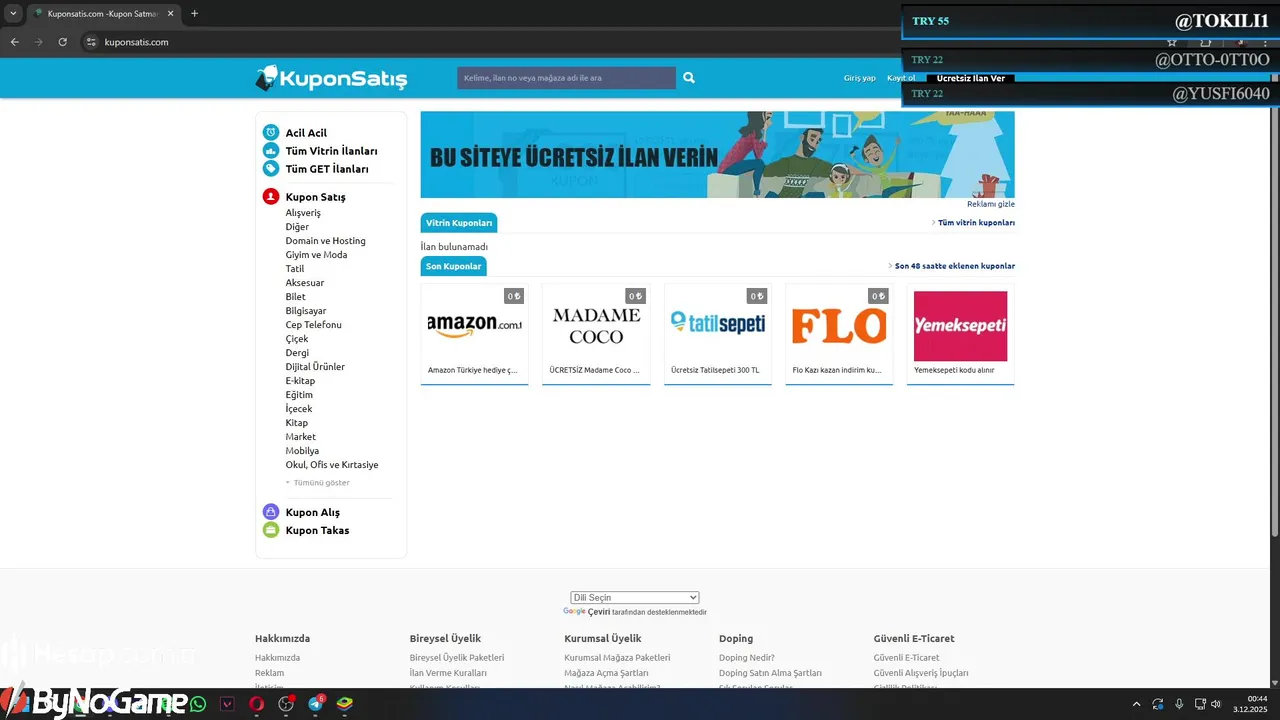This screenshot has height=720, width=1280.
Task: Open the Alışveriş category
Action: (303, 213)
